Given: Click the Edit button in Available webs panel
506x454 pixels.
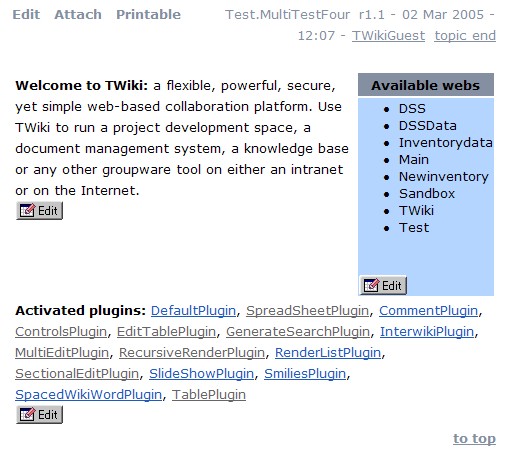Looking at the screenshot, I should [383, 286].
